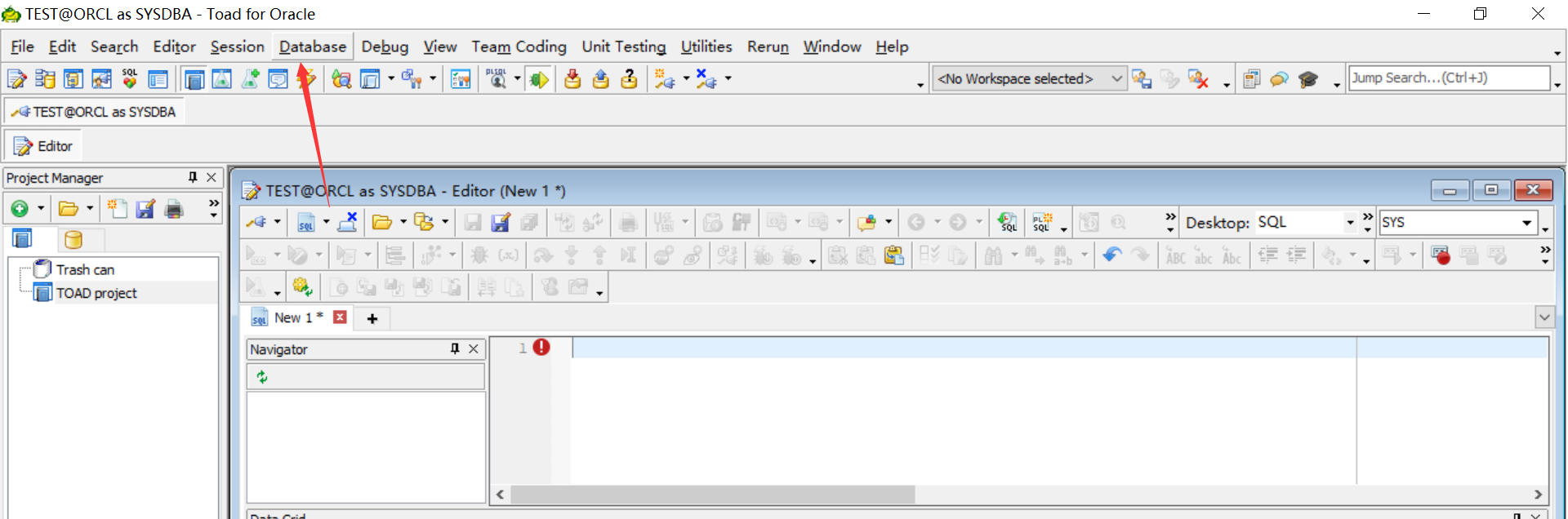Click the PL SQL template icon
Image resolution: width=1568 pixels, height=519 pixels.
point(1042,222)
